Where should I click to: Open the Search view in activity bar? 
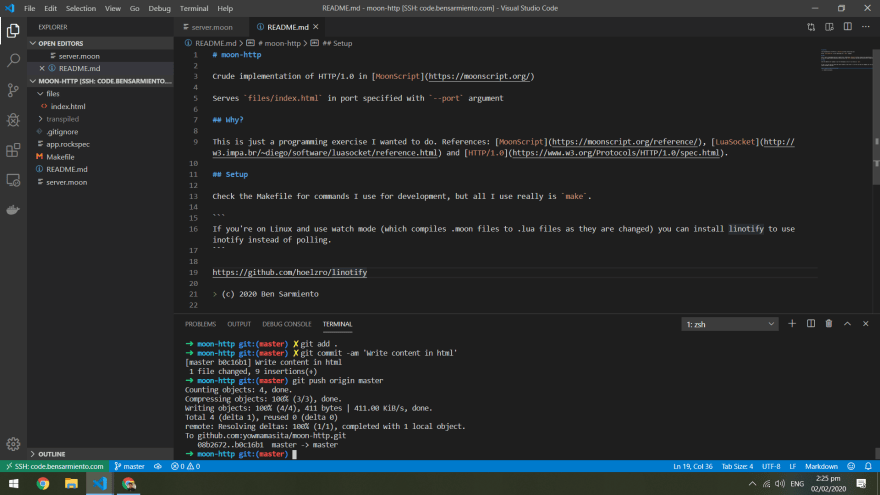coord(13,60)
